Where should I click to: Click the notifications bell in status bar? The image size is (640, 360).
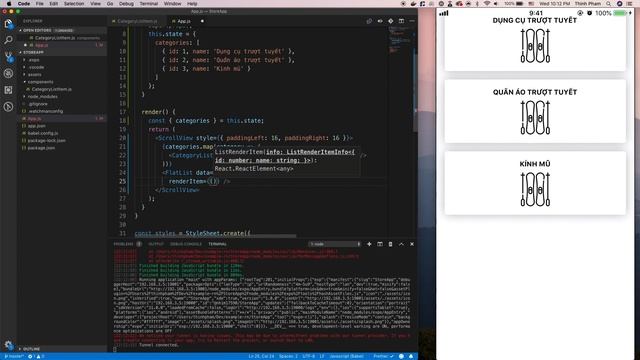tap(411, 356)
